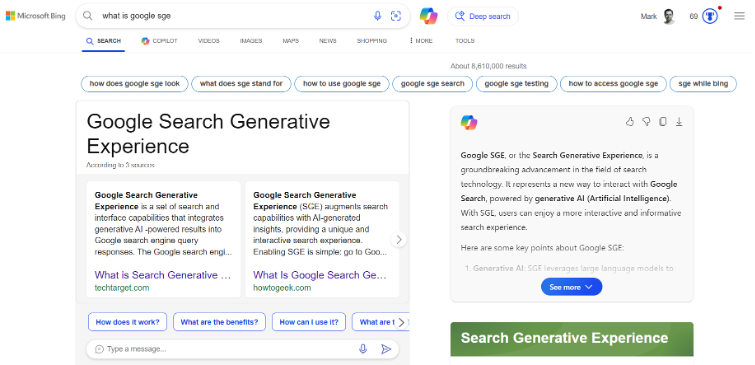755x365 pixels.
Task: Click the Deep search button
Action: tap(483, 16)
